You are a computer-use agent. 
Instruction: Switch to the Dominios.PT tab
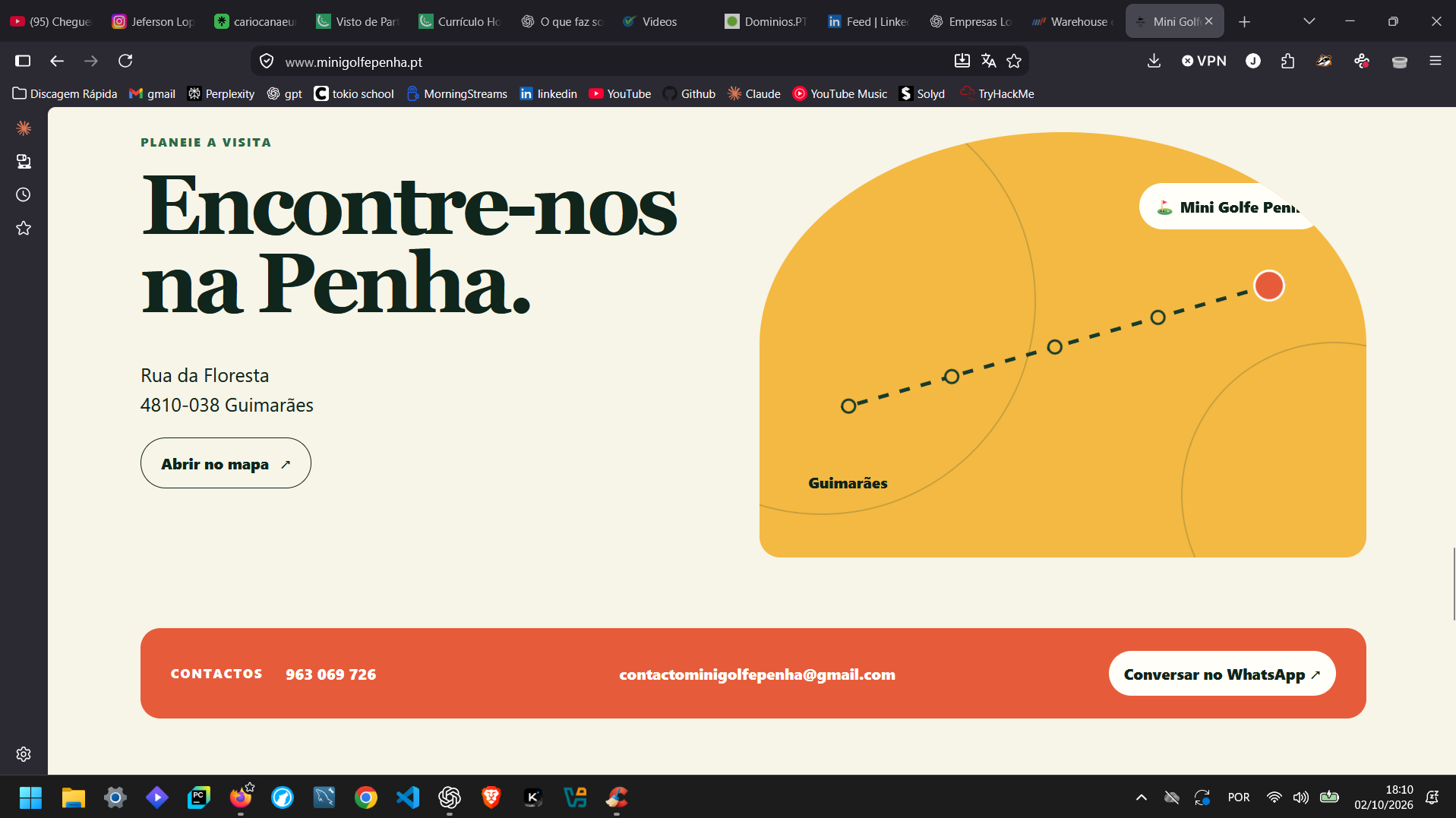(766, 21)
